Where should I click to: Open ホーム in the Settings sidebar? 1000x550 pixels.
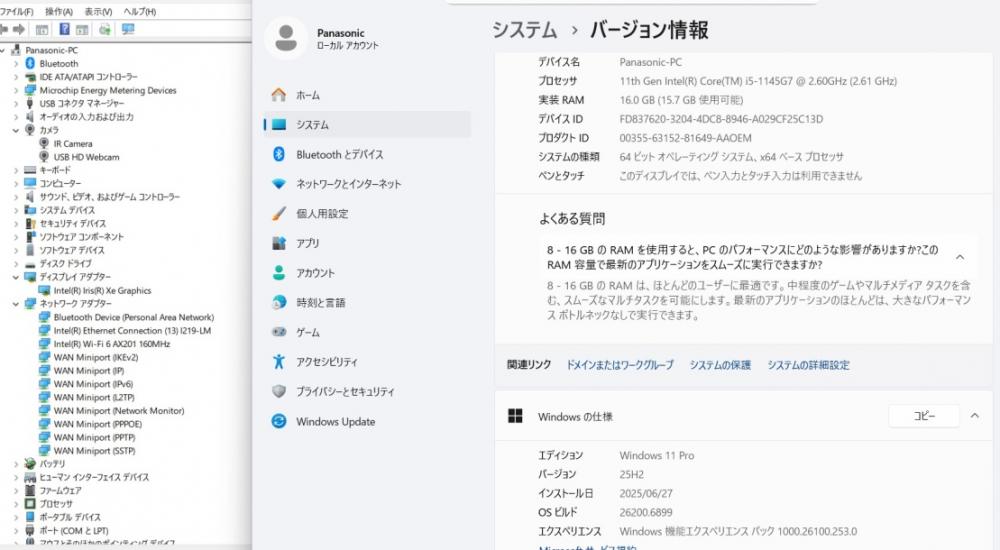coord(367,95)
